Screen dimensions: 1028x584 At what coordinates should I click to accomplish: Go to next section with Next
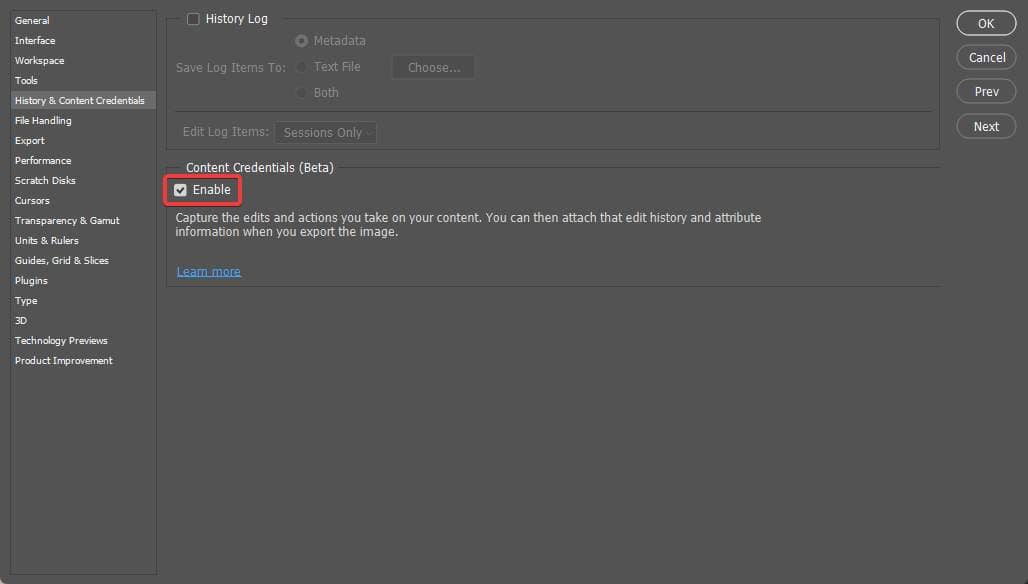(986, 127)
